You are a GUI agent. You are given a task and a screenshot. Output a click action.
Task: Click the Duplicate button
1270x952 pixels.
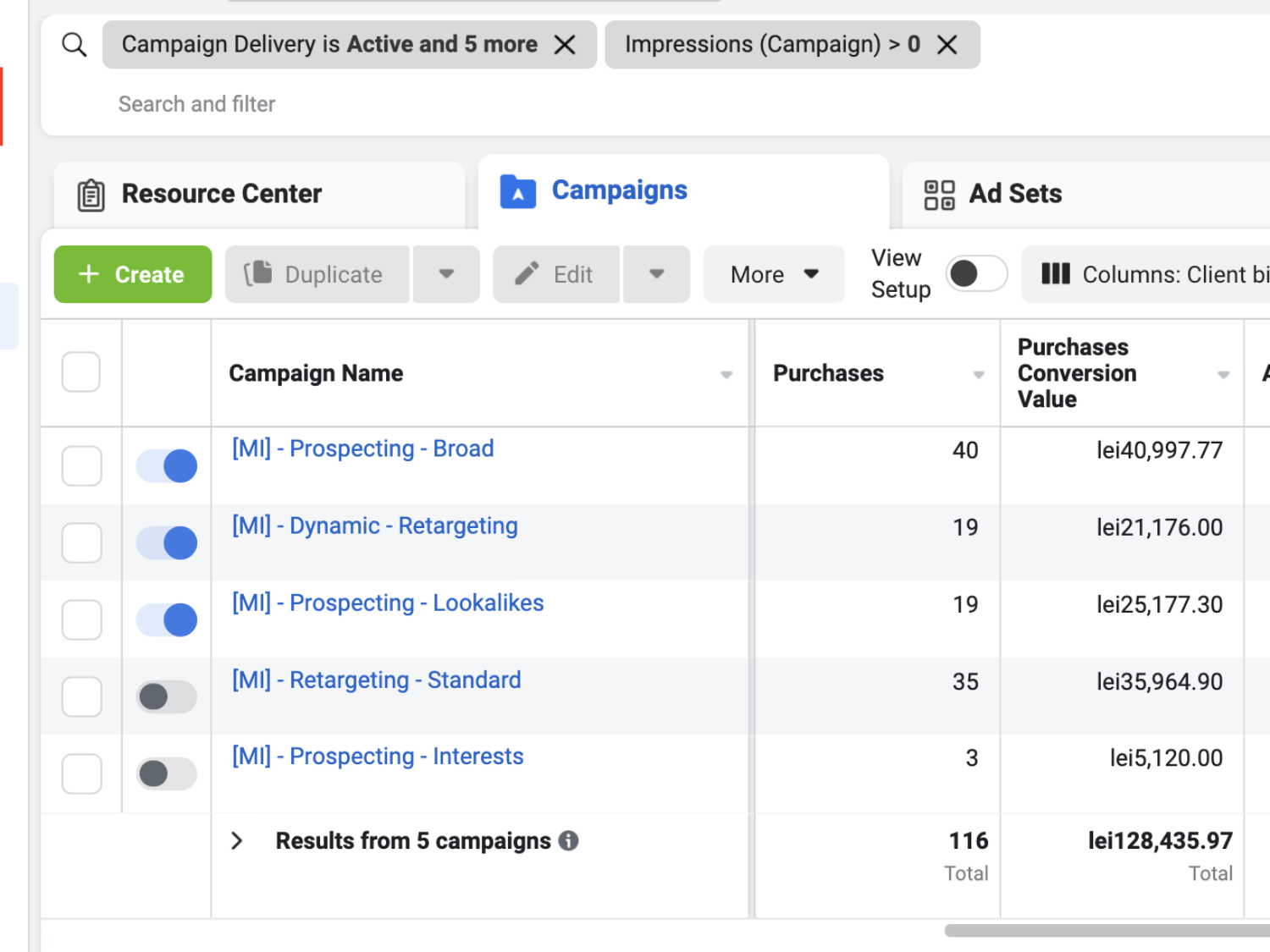(x=317, y=274)
